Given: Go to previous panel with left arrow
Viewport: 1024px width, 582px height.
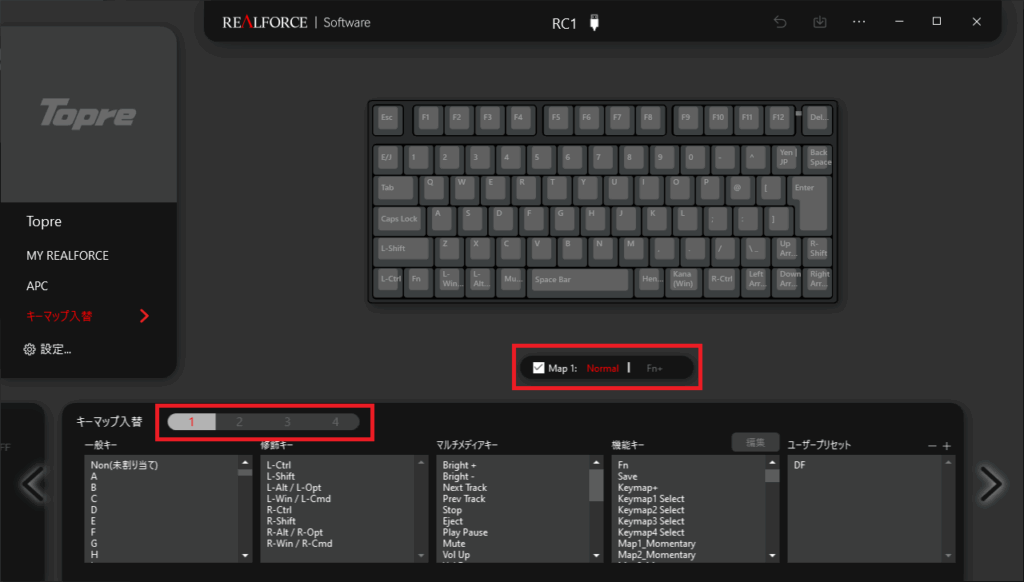Looking at the screenshot, I should coord(33,484).
